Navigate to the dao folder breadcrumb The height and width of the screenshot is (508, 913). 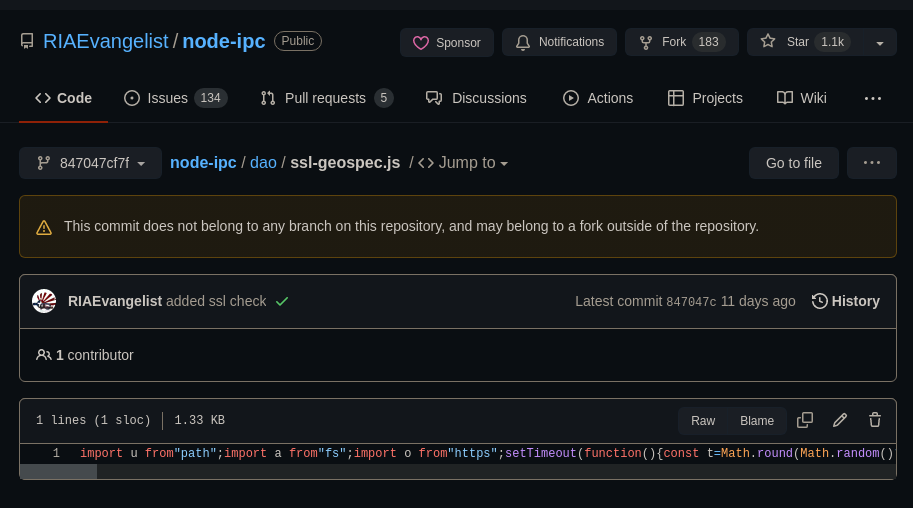[x=263, y=163]
